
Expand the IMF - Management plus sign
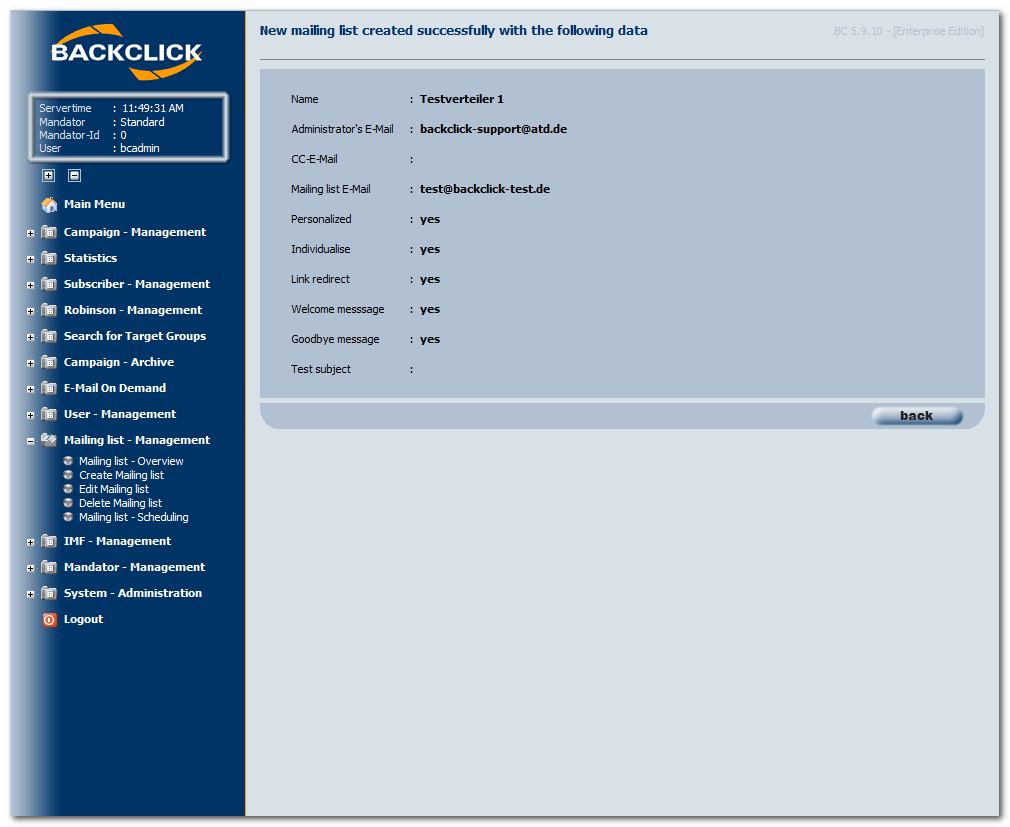30,542
